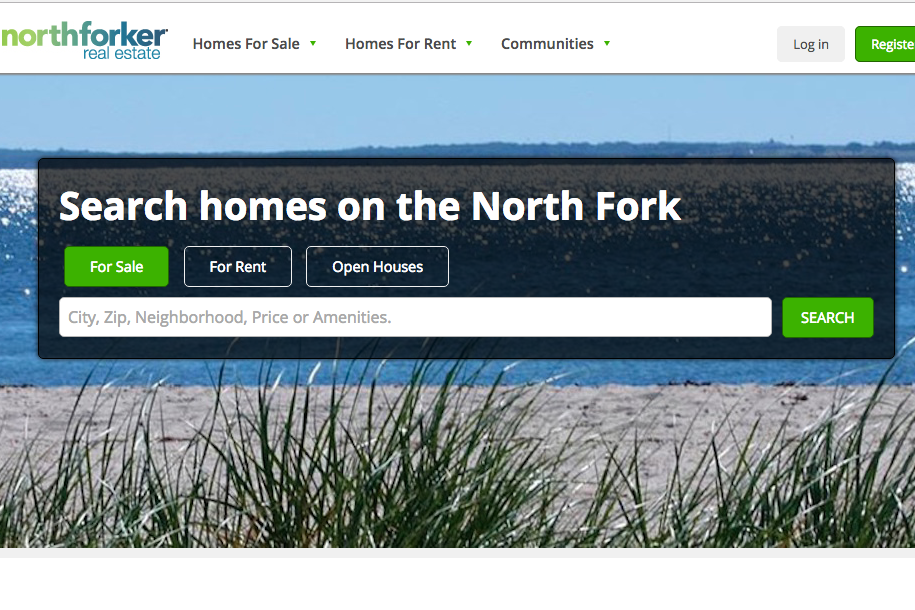Open the Homes For Rent menu
Screen dimensions: 915x610
[x=400, y=44]
